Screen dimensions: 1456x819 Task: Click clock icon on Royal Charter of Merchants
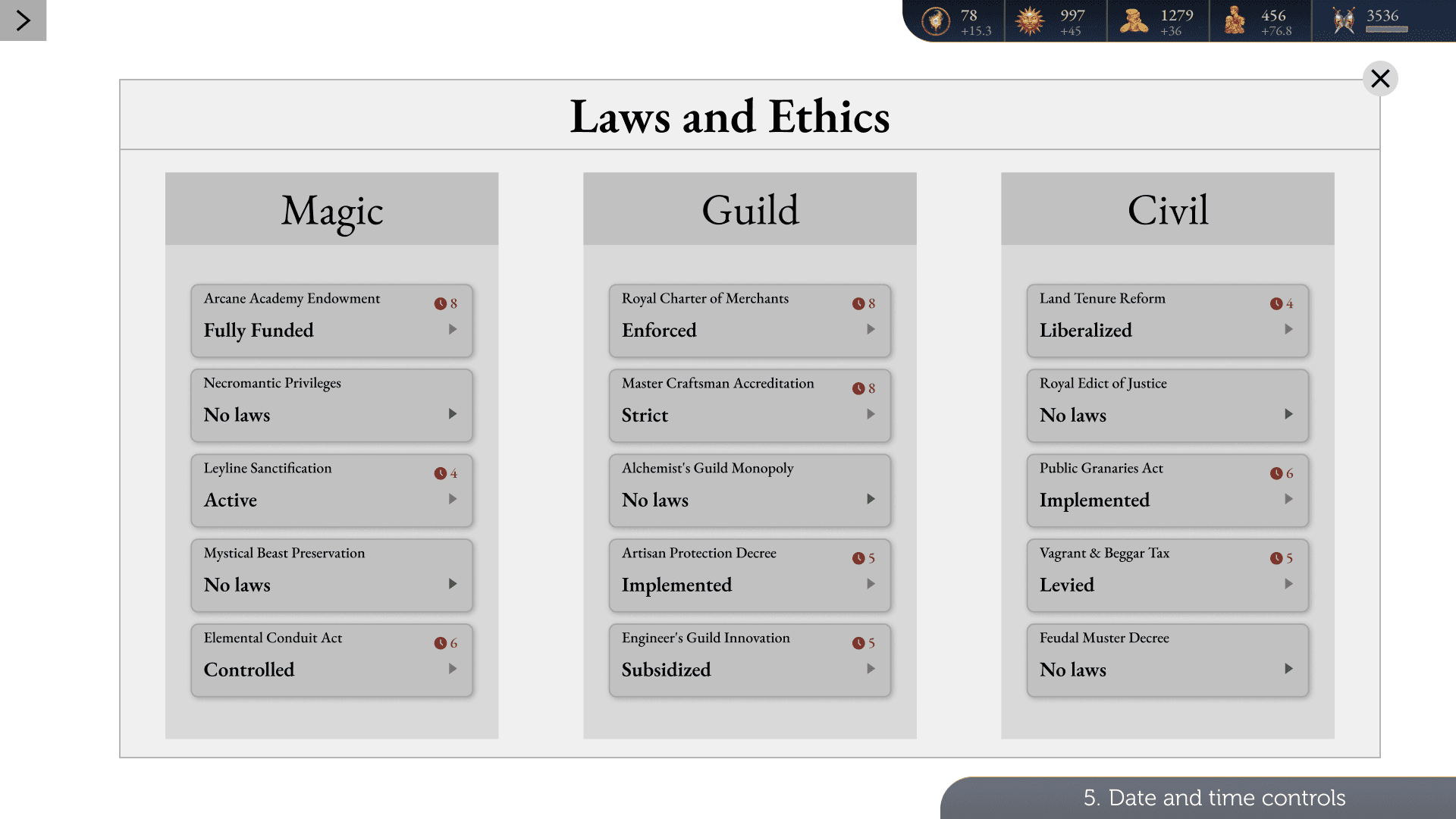[858, 303]
